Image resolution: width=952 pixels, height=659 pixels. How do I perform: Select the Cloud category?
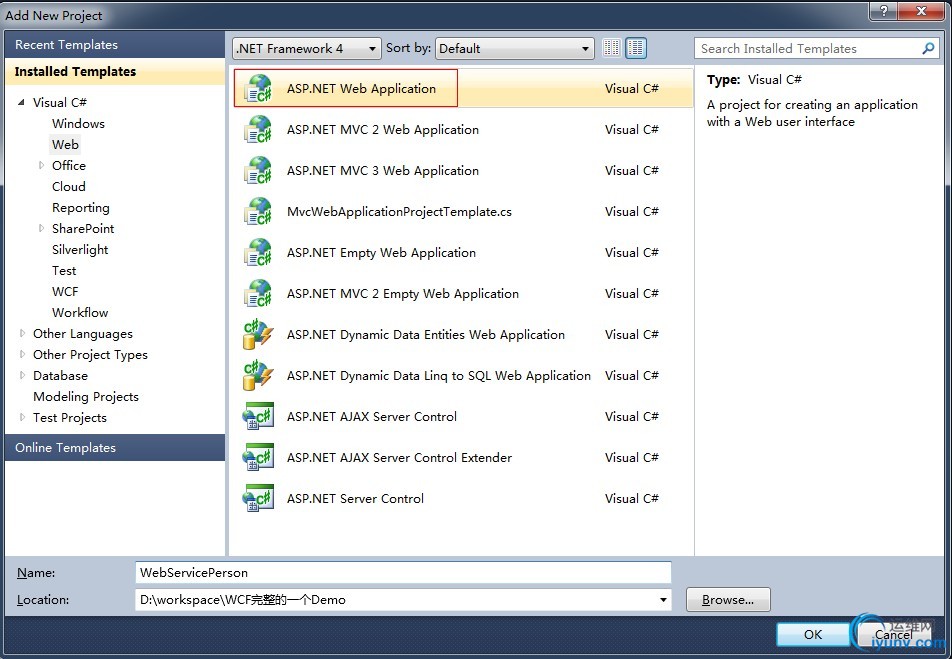tap(69, 186)
